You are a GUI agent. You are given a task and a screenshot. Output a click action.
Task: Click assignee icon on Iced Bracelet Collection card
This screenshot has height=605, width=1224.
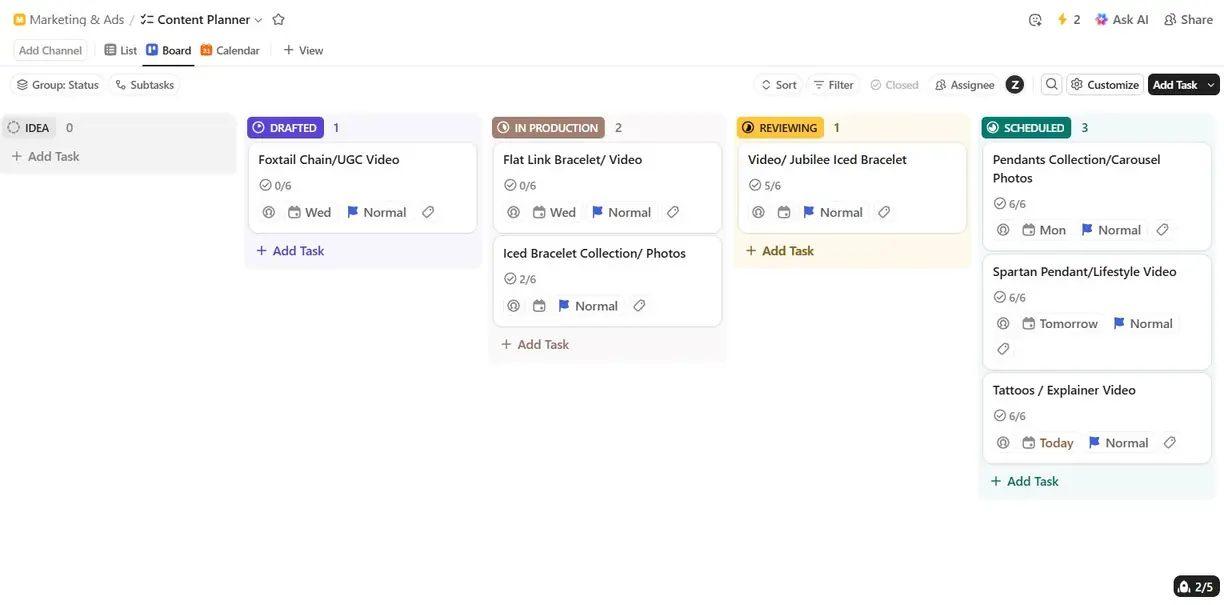[x=513, y=306]
